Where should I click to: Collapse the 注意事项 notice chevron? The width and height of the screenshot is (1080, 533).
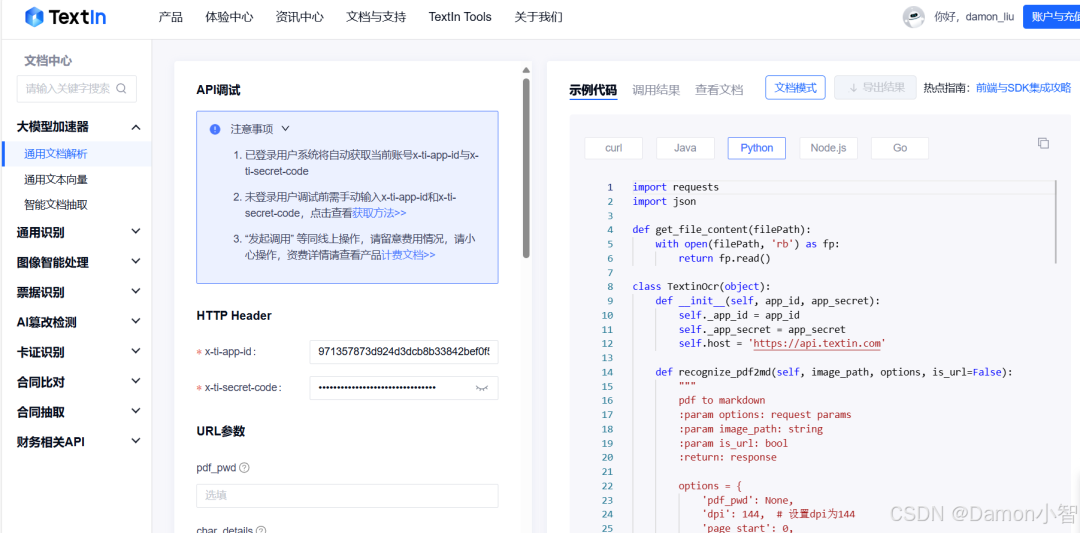pyautogui.click(x=285, y=129)
